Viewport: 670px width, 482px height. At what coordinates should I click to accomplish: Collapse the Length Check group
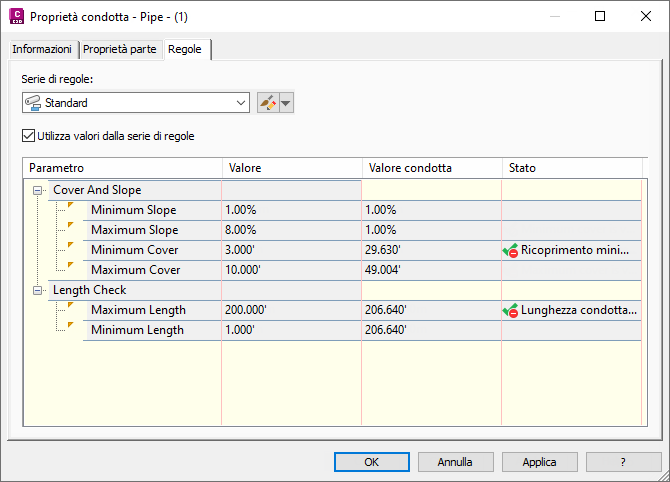click(x=38, y=290)
